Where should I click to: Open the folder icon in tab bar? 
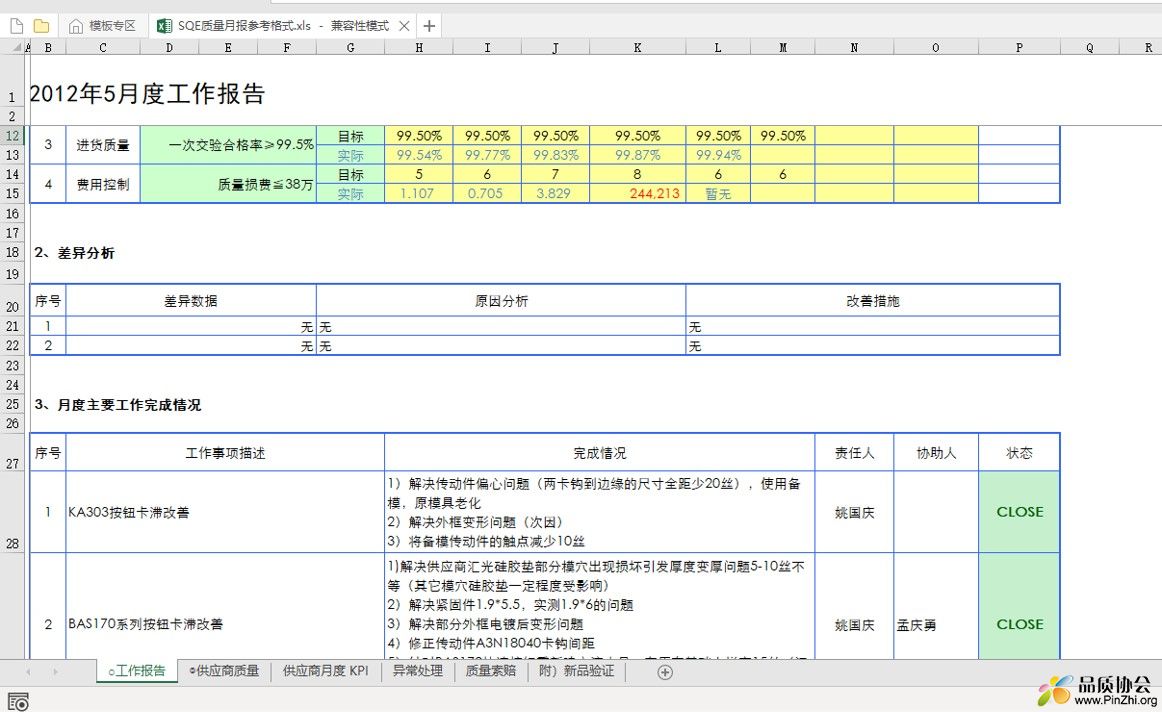tap(42, 26)
